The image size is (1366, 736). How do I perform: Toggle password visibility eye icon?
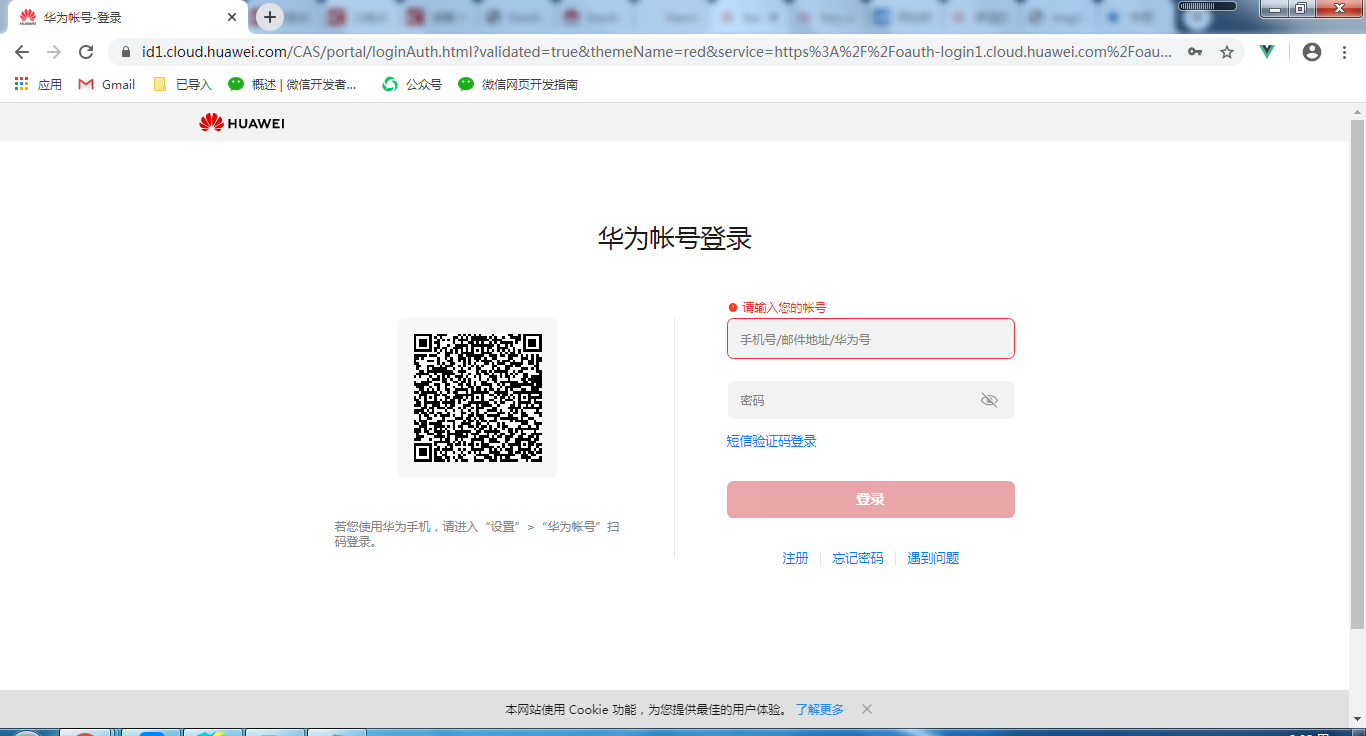point(989,400)
